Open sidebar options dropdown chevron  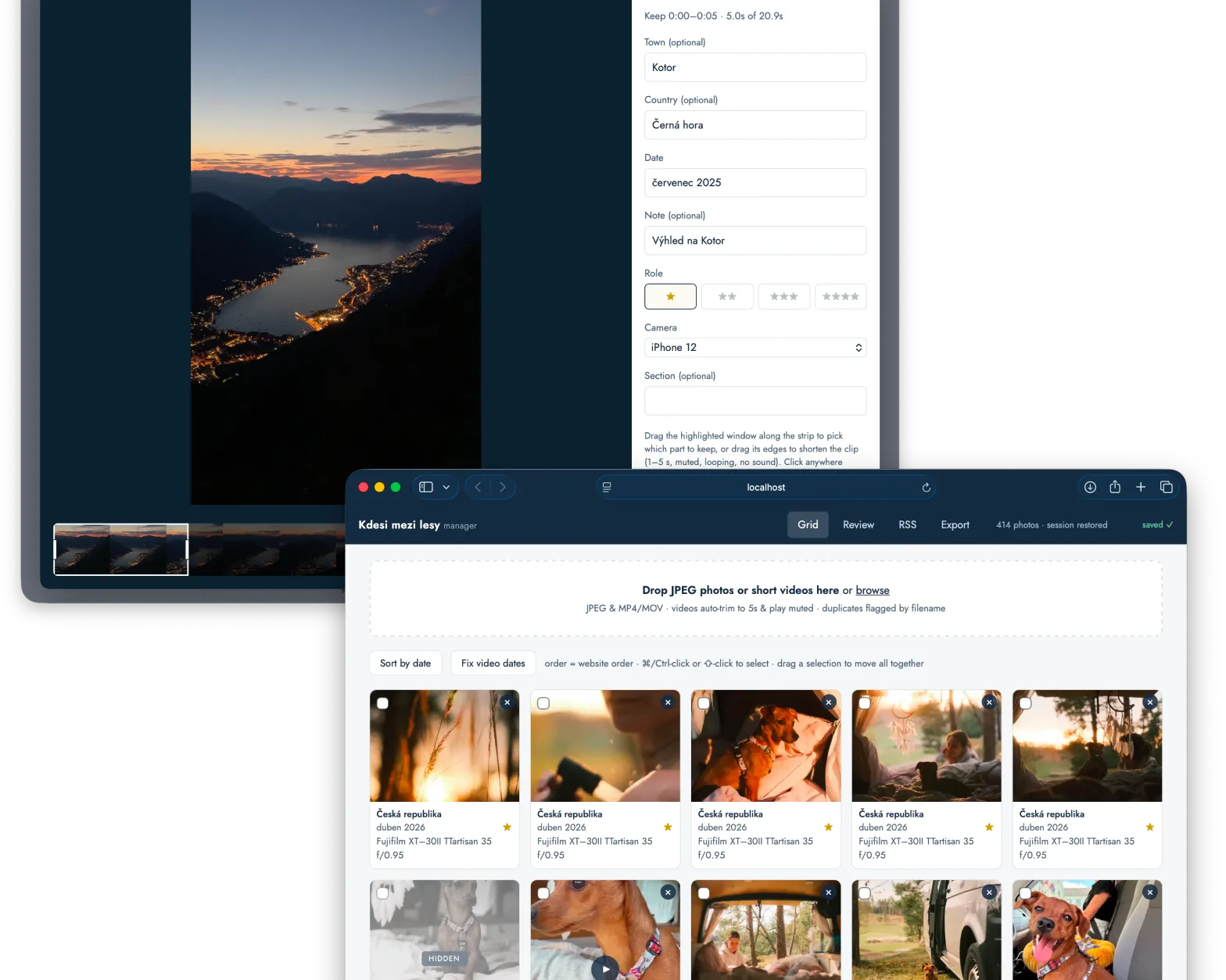(446, 487)
